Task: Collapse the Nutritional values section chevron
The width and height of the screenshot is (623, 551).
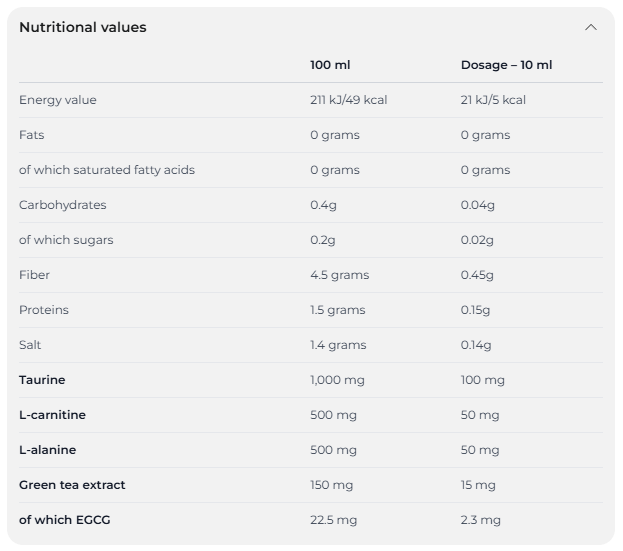Action: pyautogui.click(x=591, y=27)
